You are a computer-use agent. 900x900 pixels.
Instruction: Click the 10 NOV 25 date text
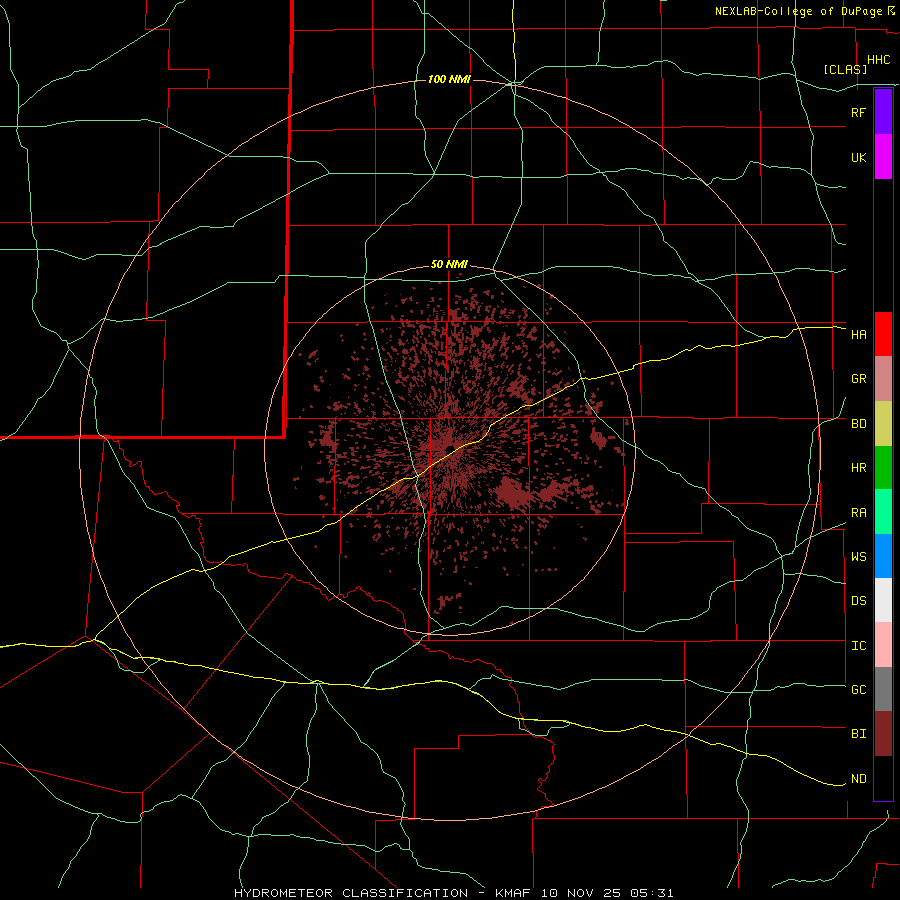point(583,893)
